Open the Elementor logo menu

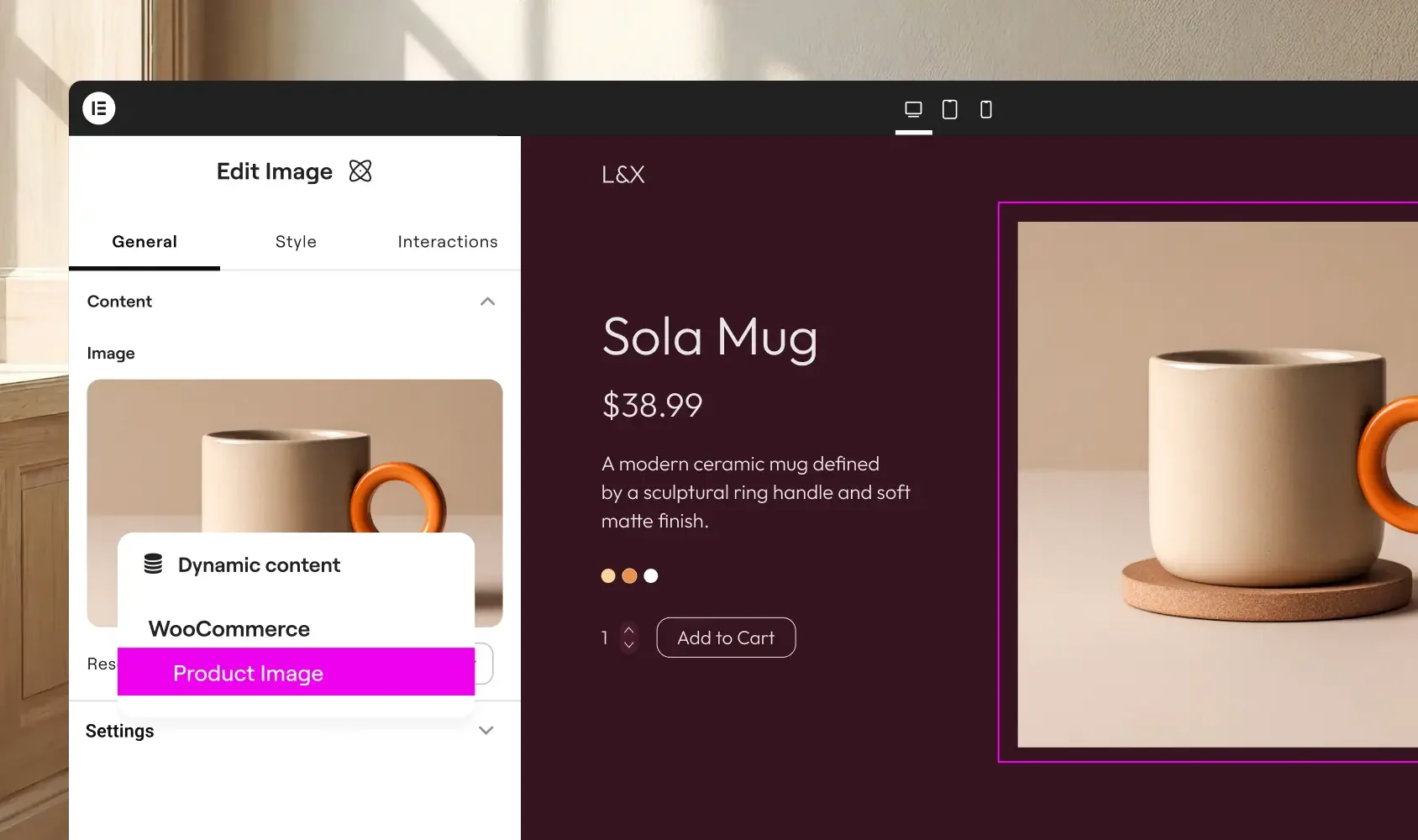coord(99,108)
